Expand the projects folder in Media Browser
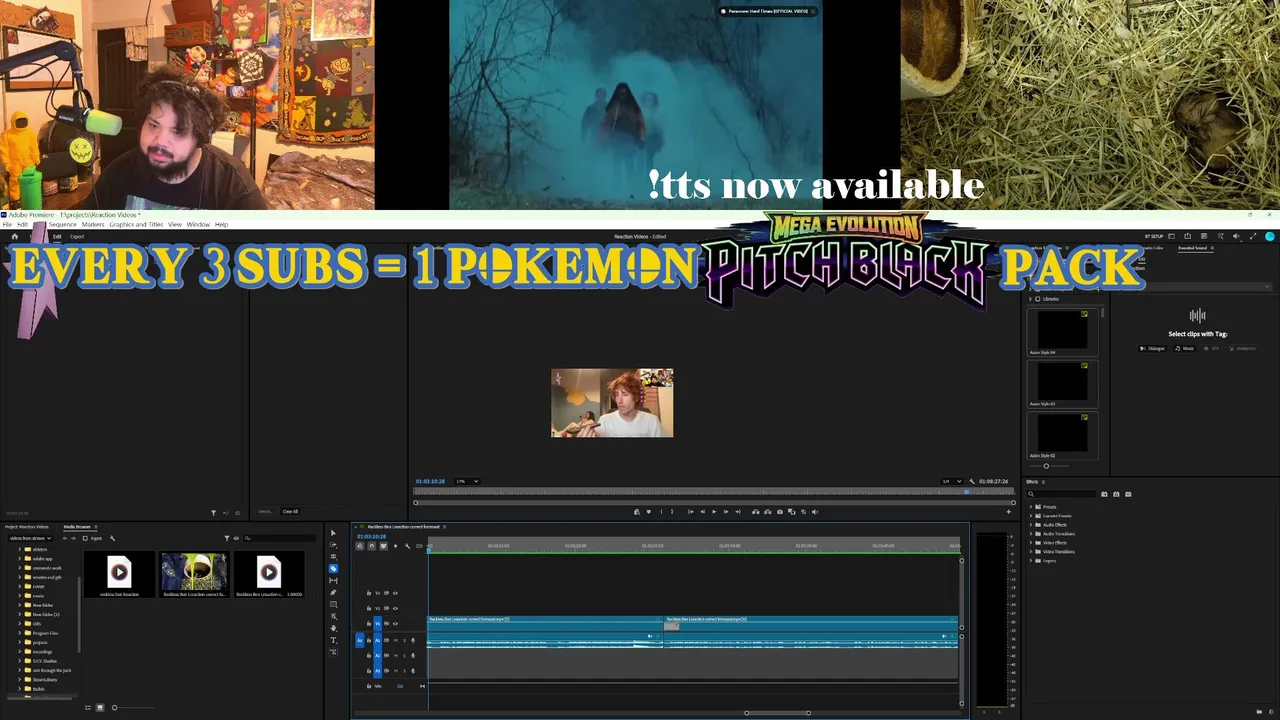This screenshot has width=1280, height=720. point(20,642)
